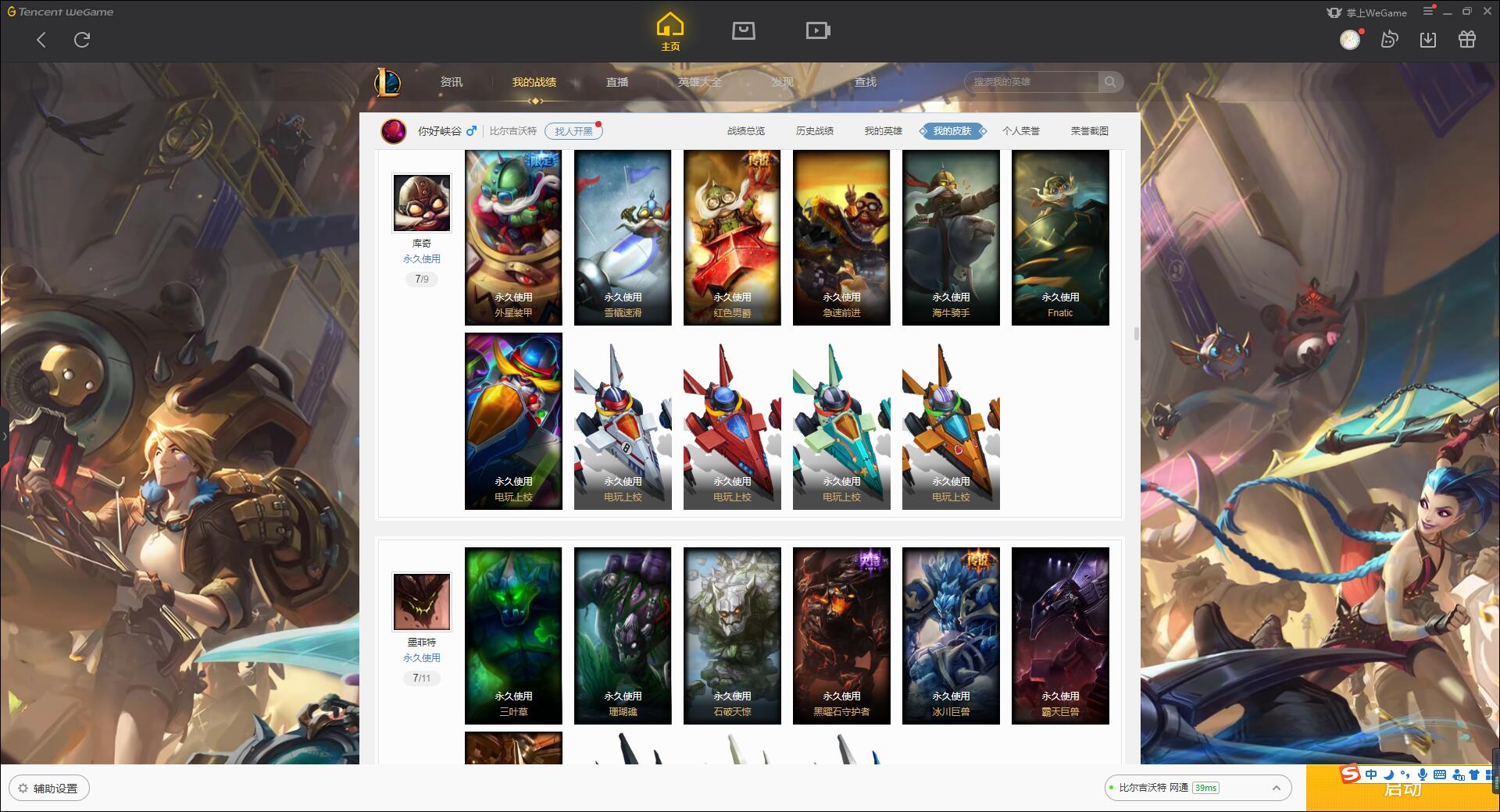Open the 红色男爵 skin card
The width and height of the screenshot is (1500, 812).
point(732,237)
